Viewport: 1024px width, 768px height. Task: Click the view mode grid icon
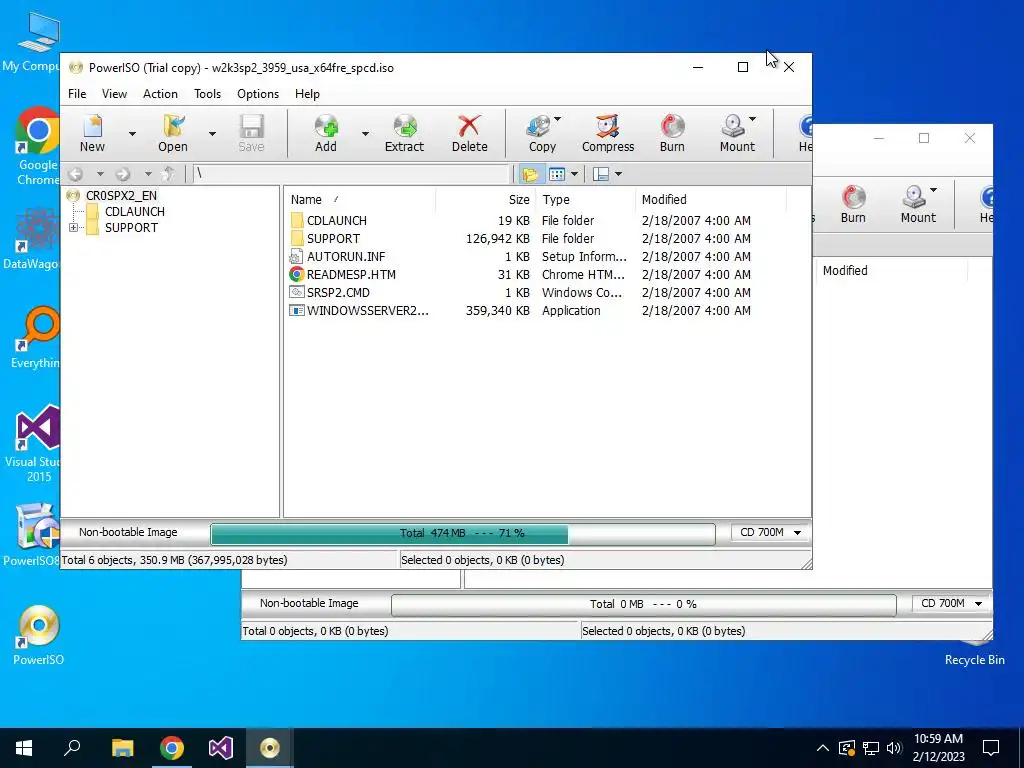coord(557,174)
